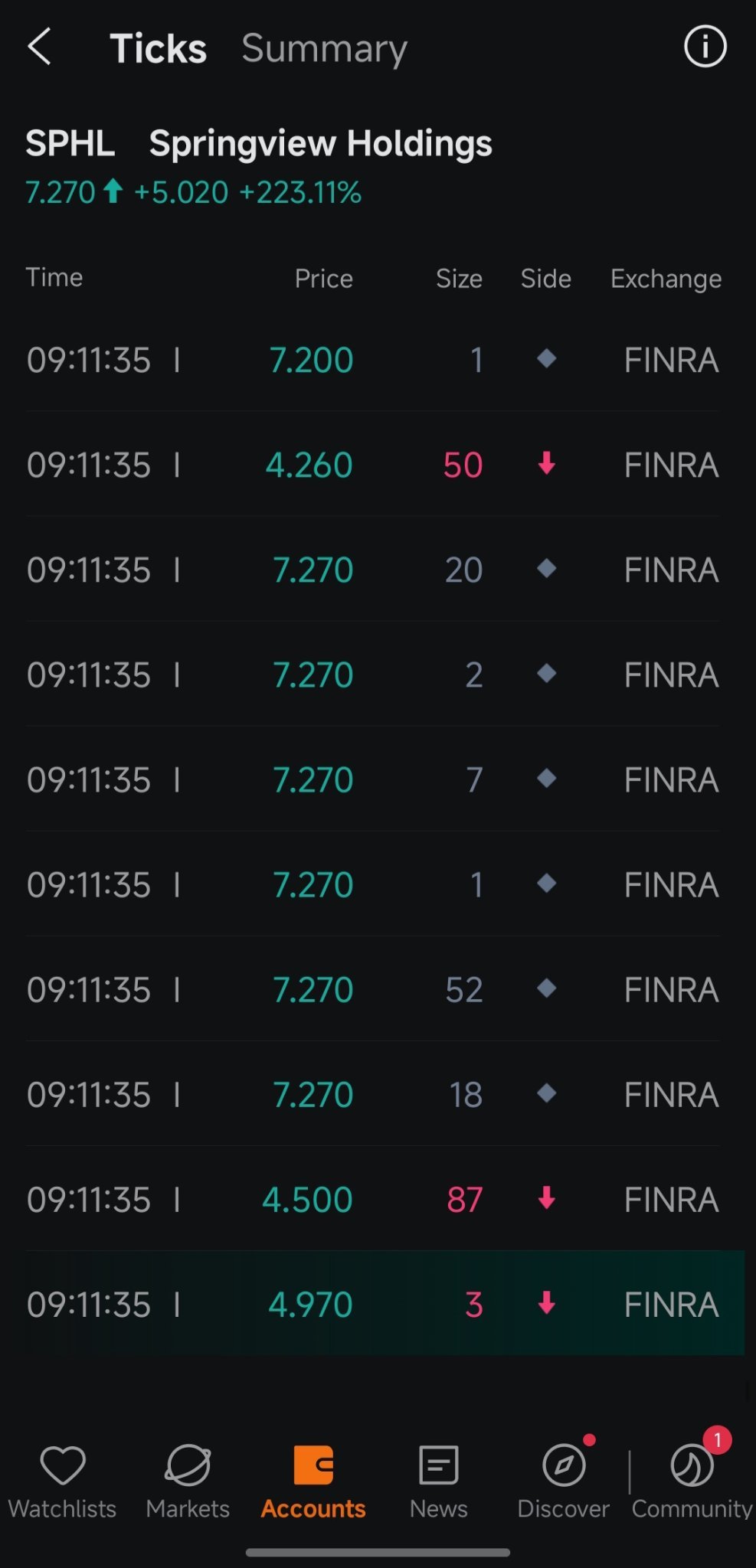This screenshot has width=756, height=1568.
Task: Select the tick row priced 7.200
Action: coord(373,359)
